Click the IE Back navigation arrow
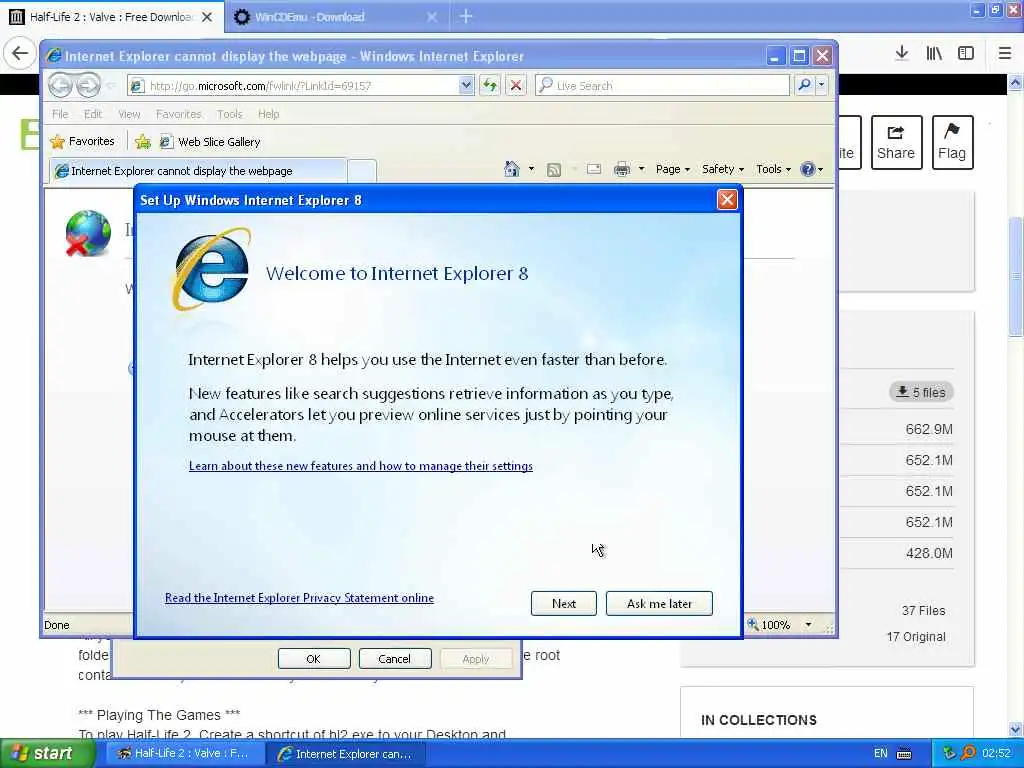Viewport: 1024px width, 768px height. pos(60,86)
